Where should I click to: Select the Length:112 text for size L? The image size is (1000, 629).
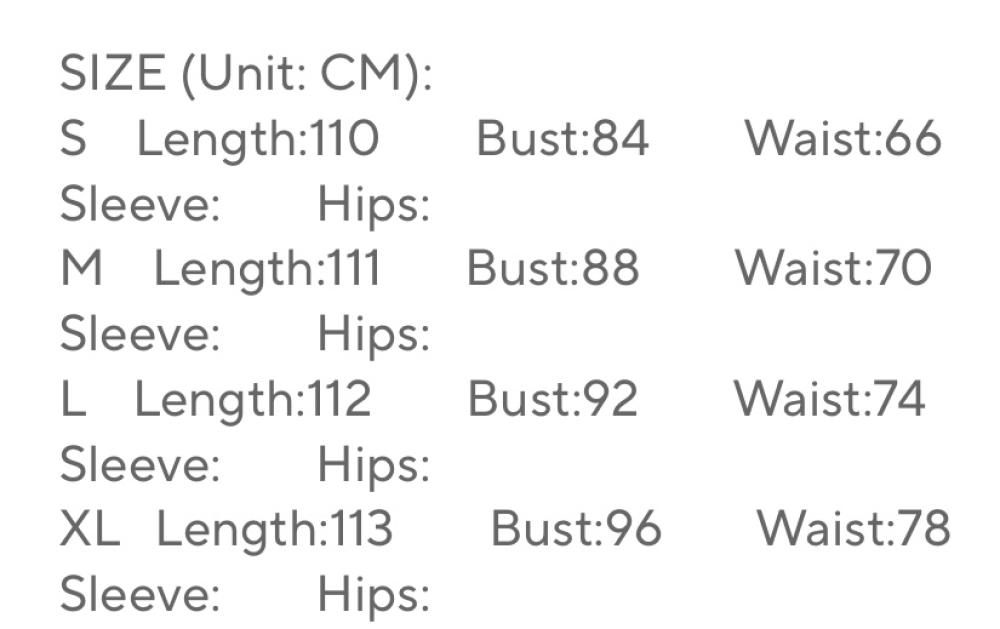pyautogui.click(x=252, y=400)
